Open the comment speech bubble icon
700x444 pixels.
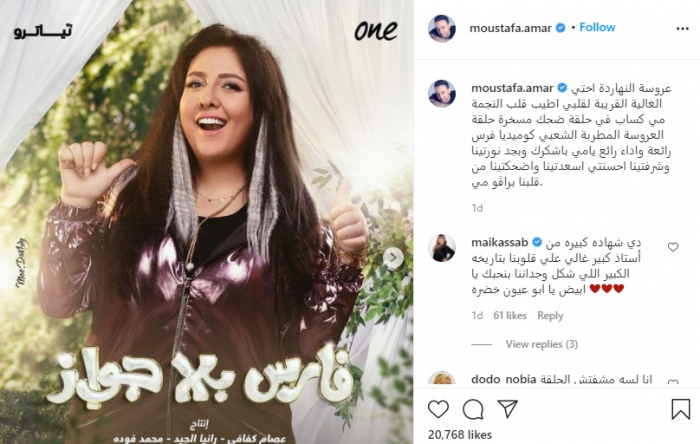(473, 409)
